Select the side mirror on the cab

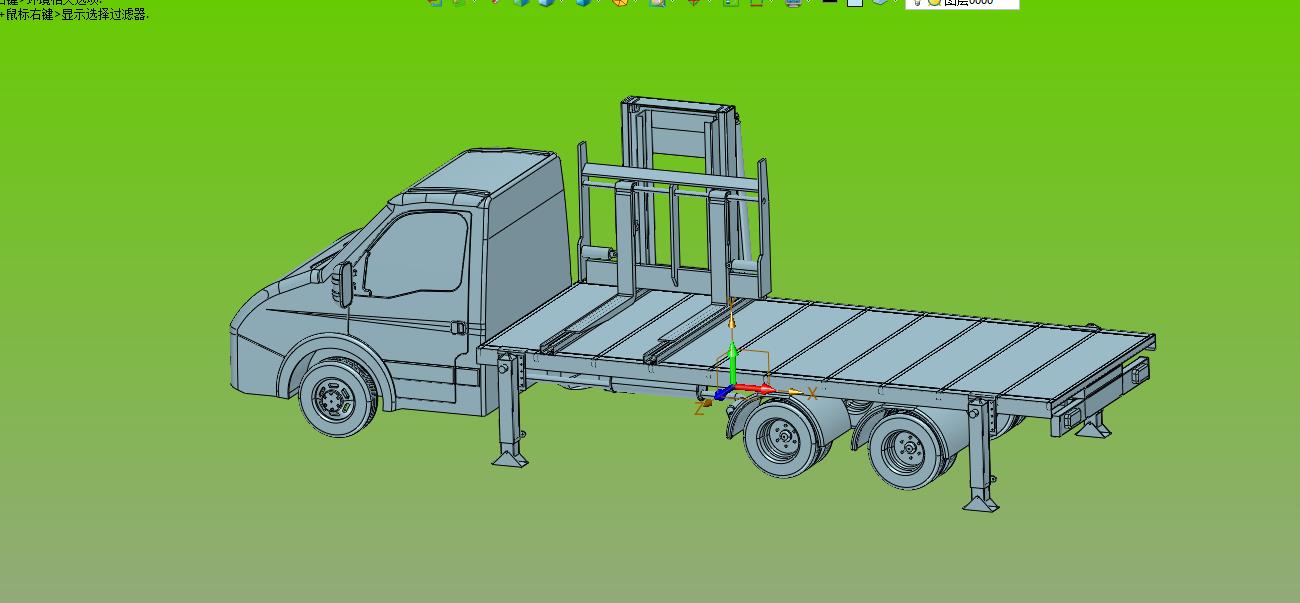(345, 284)
